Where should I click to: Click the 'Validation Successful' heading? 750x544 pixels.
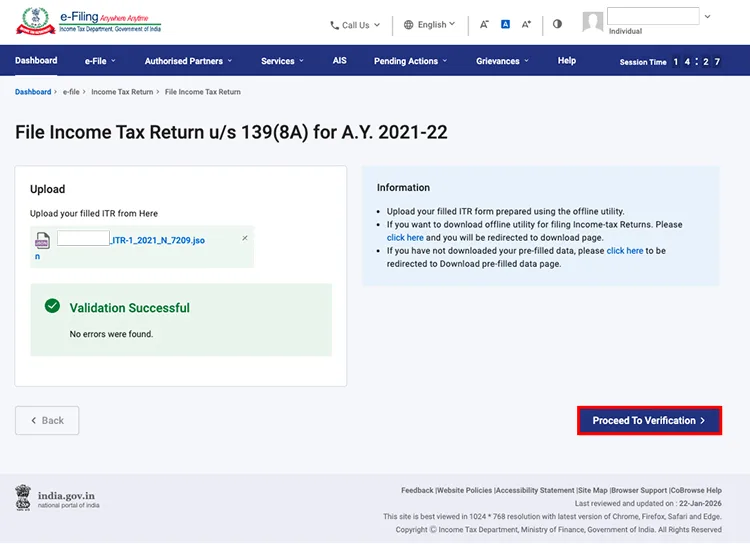[130, 308]
